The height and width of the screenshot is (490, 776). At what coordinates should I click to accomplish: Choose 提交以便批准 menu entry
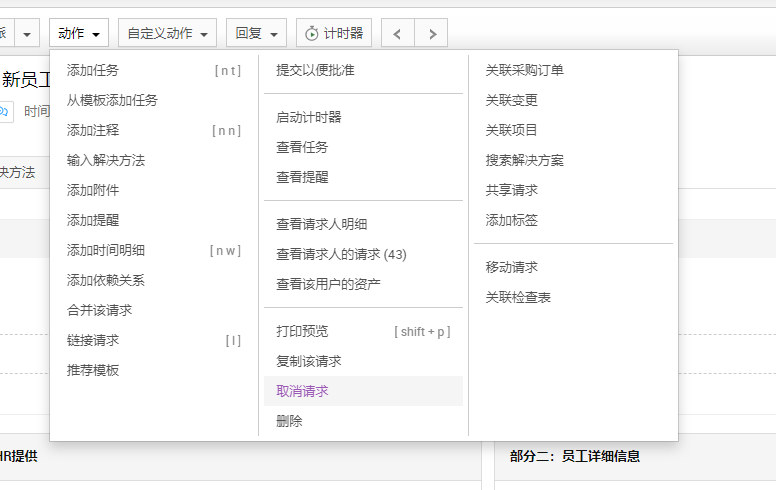tap(315, 70)
